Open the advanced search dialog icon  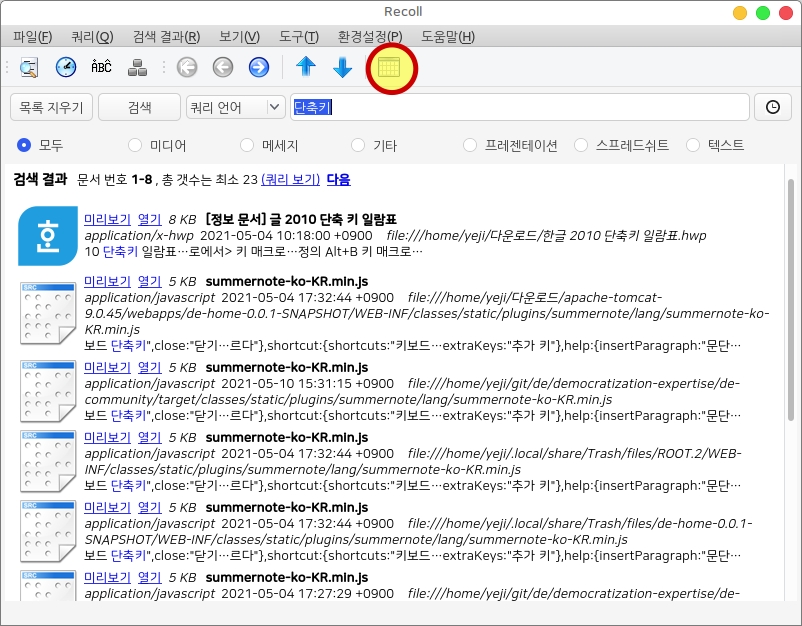pyautogui.click(x=29, y=68)
